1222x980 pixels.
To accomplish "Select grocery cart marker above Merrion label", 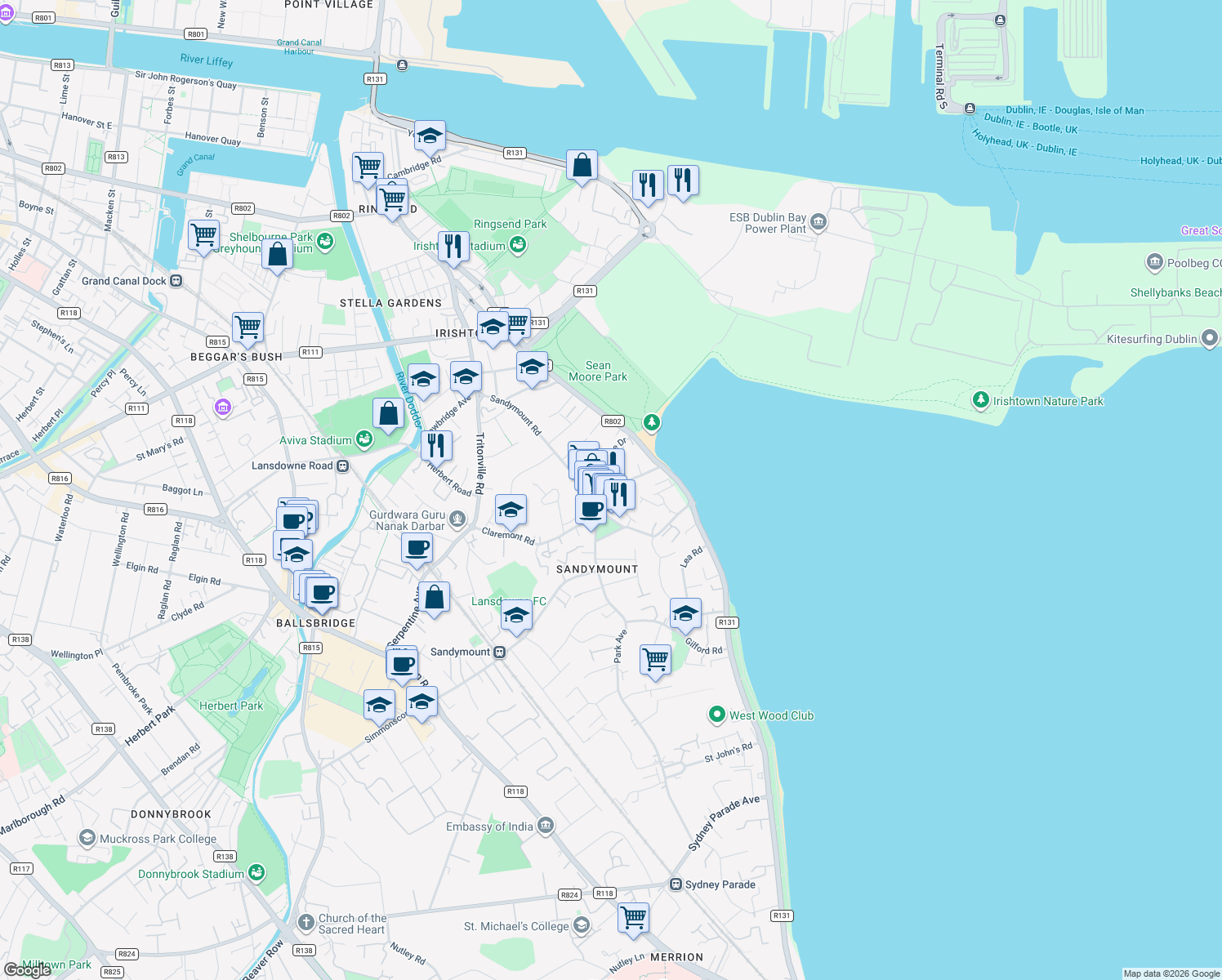I will point(634,918).
